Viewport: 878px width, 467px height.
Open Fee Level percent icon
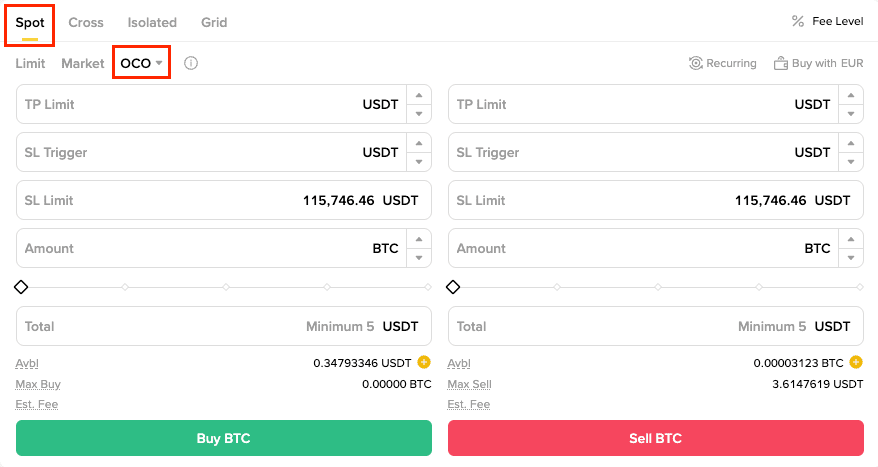798,21
